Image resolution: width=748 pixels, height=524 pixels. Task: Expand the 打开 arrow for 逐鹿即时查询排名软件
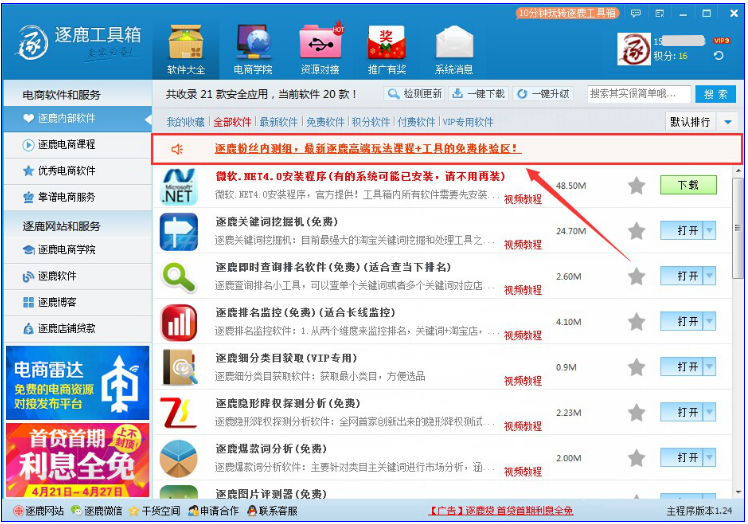[x=709, y=276]
